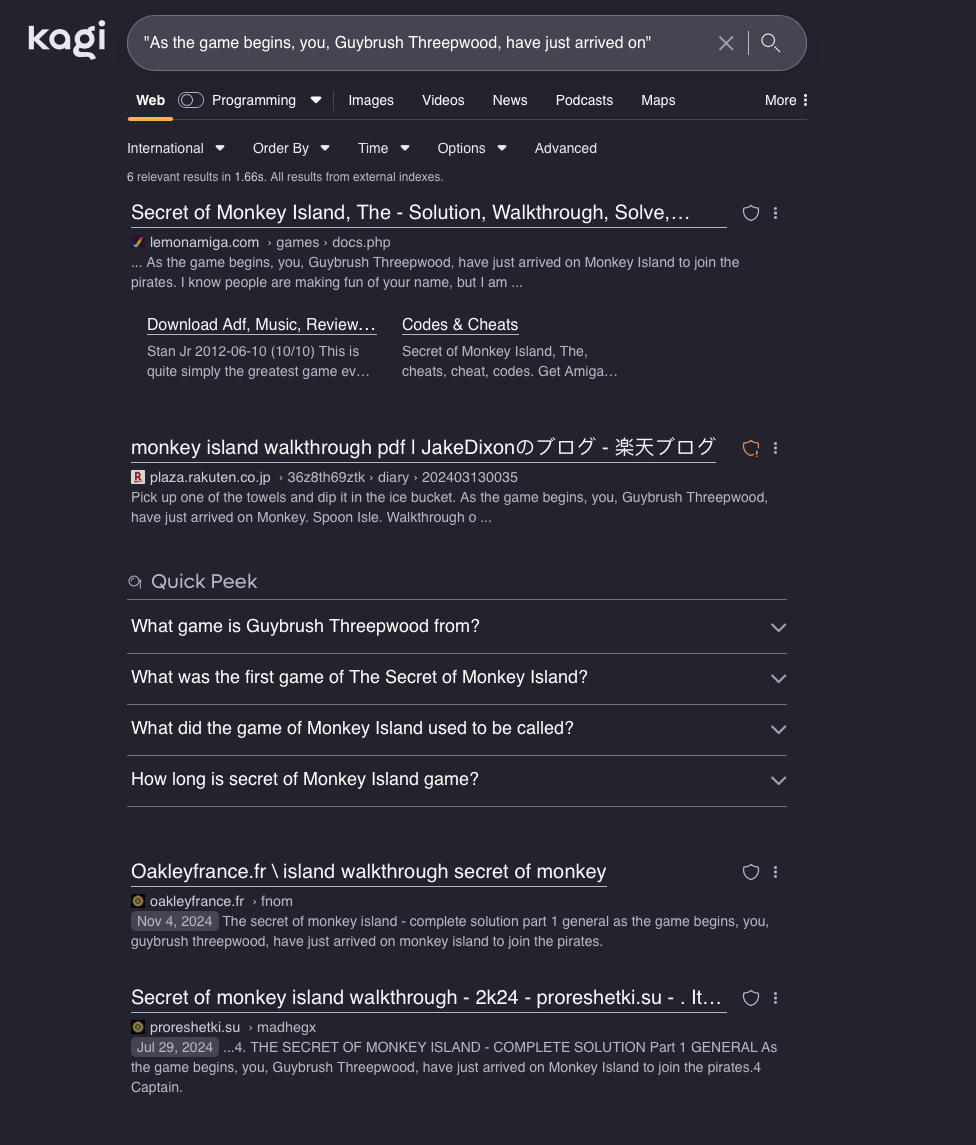Click orange warning shield on rakuten result
The height and width of the screenshot is (1145, 976).
click(751, 448)
